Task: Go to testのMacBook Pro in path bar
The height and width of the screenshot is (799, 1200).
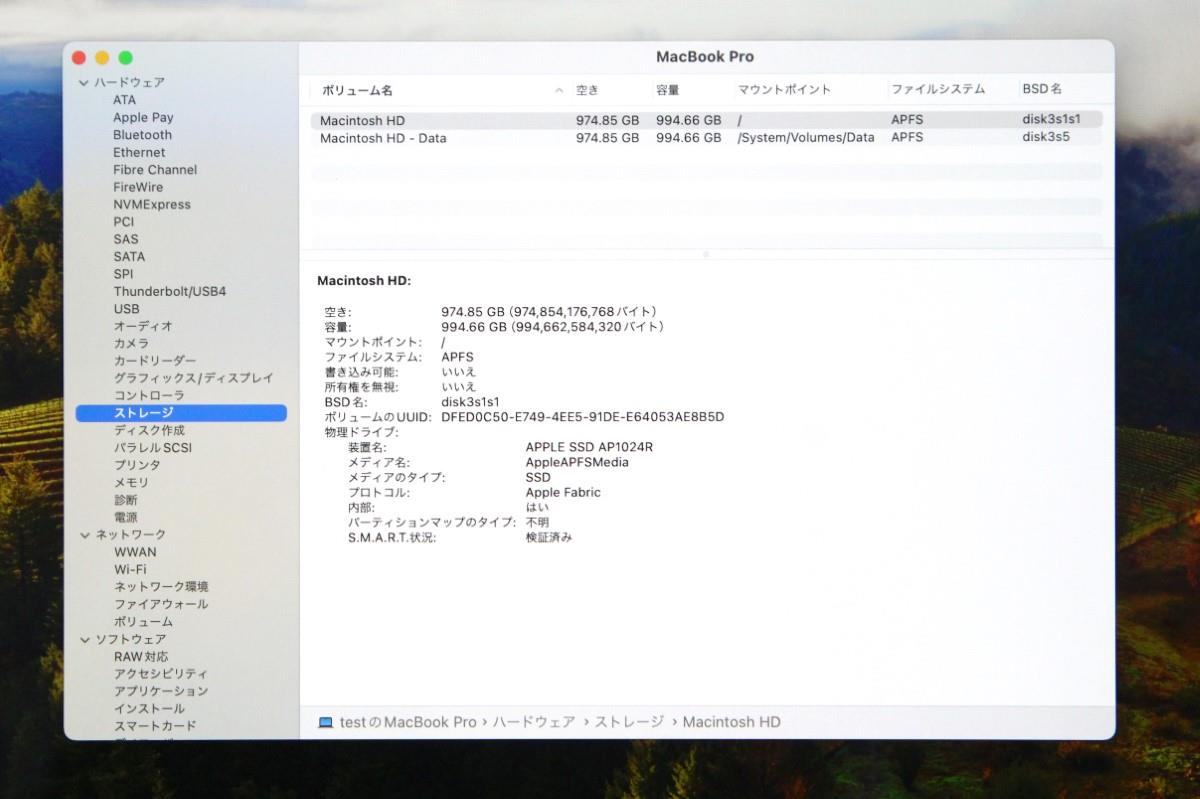Action: coord(408,722)
